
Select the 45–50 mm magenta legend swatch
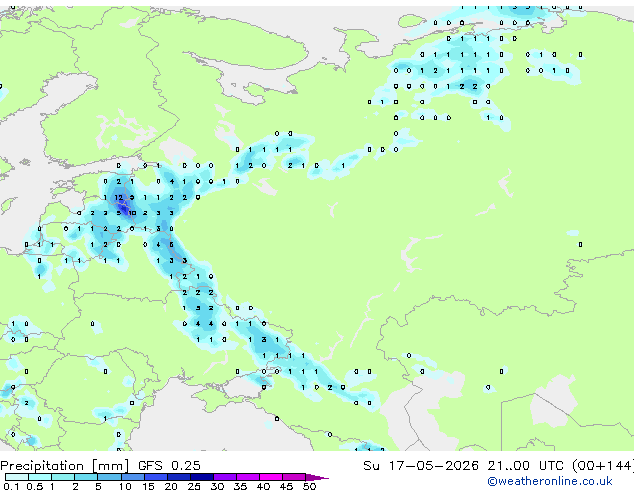pyautogui.click(x=294, y=477)
